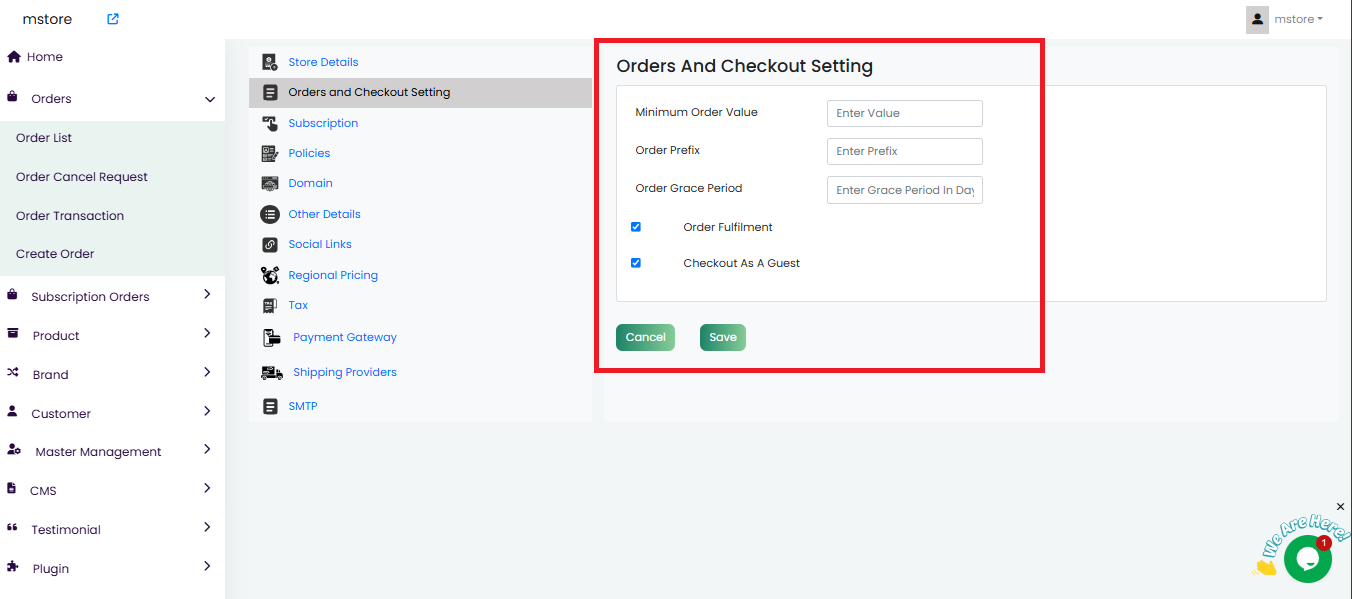Viewport: 1352px width, 599px height.
Task: Uncheck the Order Fulfilment checkbox
Action: 636,227
